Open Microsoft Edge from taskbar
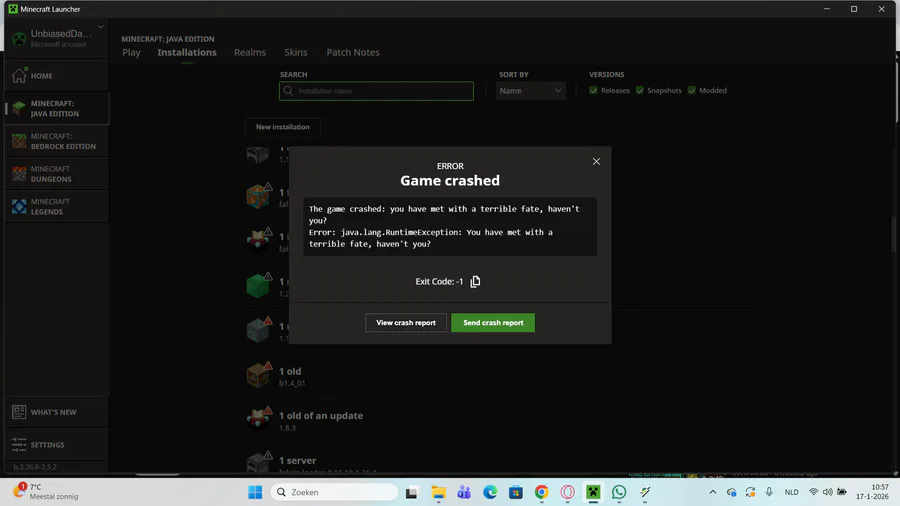The width and height of the screenshot is (900, 506). 490,492
